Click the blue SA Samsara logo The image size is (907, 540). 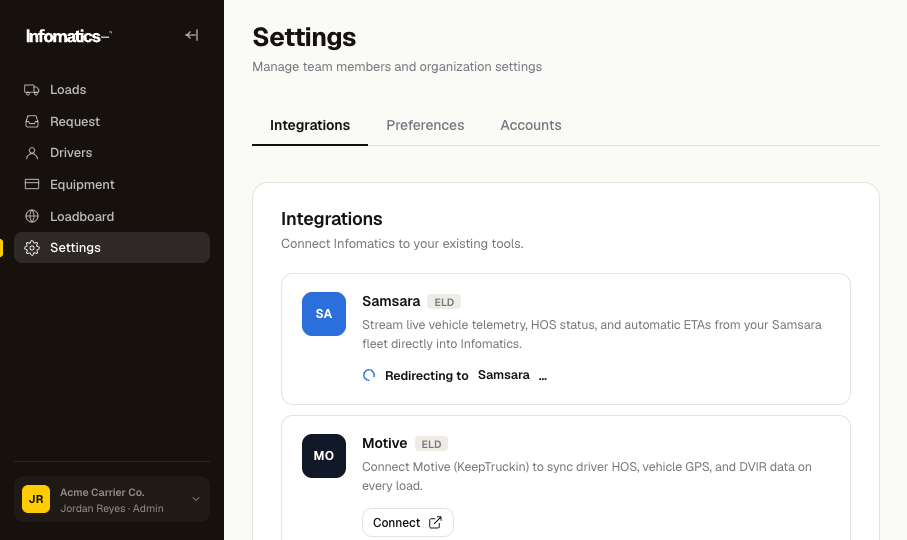(x=324, y=314)
